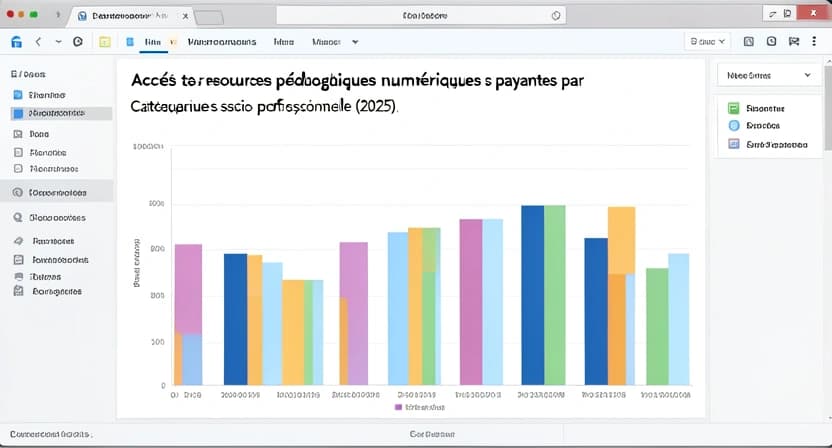
Task: Open the long-named menu after the active tab
Action: 222,41
